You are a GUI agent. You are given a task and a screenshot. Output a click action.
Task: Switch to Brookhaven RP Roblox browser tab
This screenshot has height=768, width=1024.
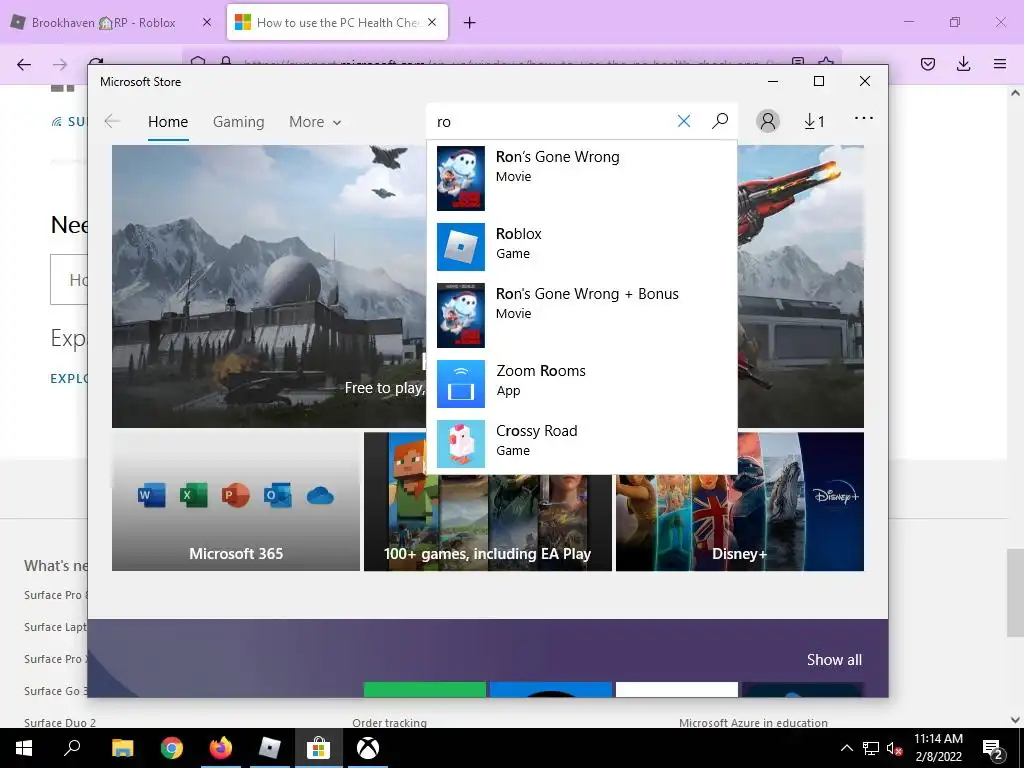(103, 22)
